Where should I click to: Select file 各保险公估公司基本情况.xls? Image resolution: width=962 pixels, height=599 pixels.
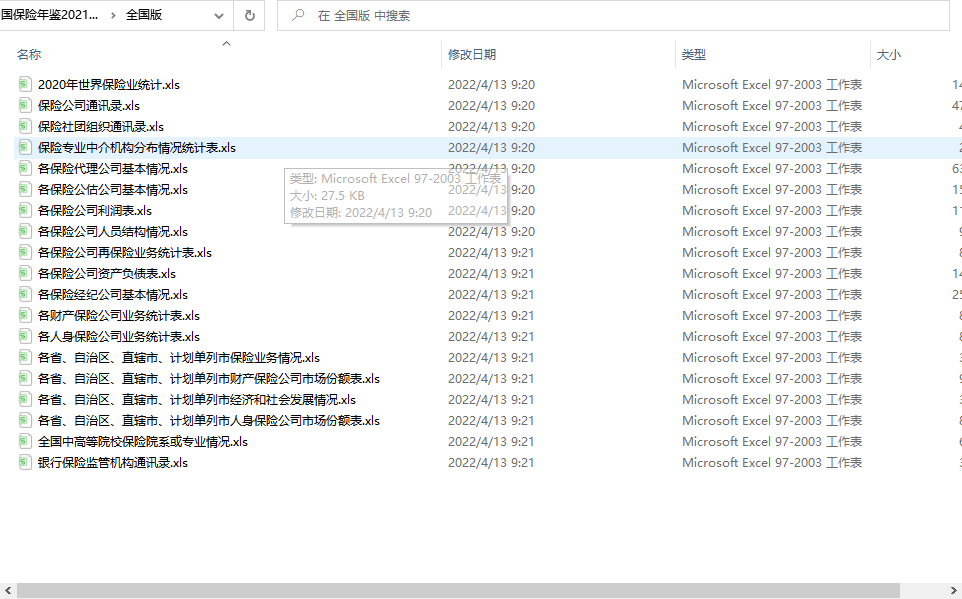tap(113, 190)
